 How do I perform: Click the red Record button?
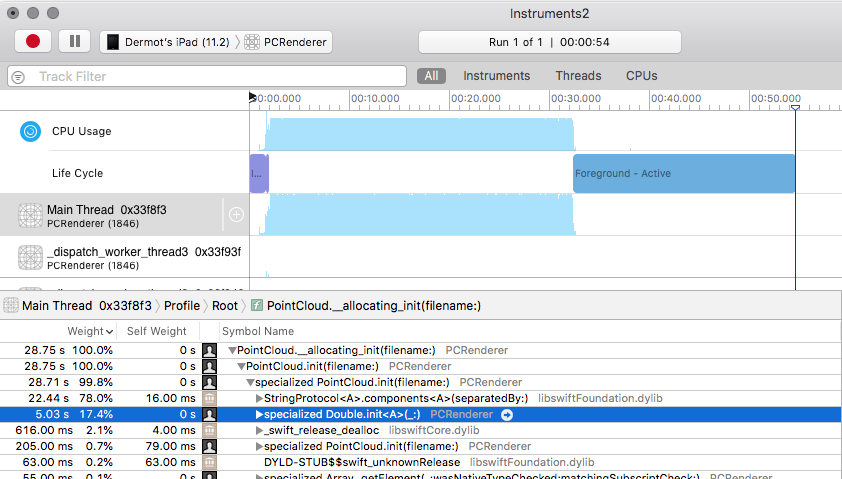pyautogui.click(x=33, y=42)
